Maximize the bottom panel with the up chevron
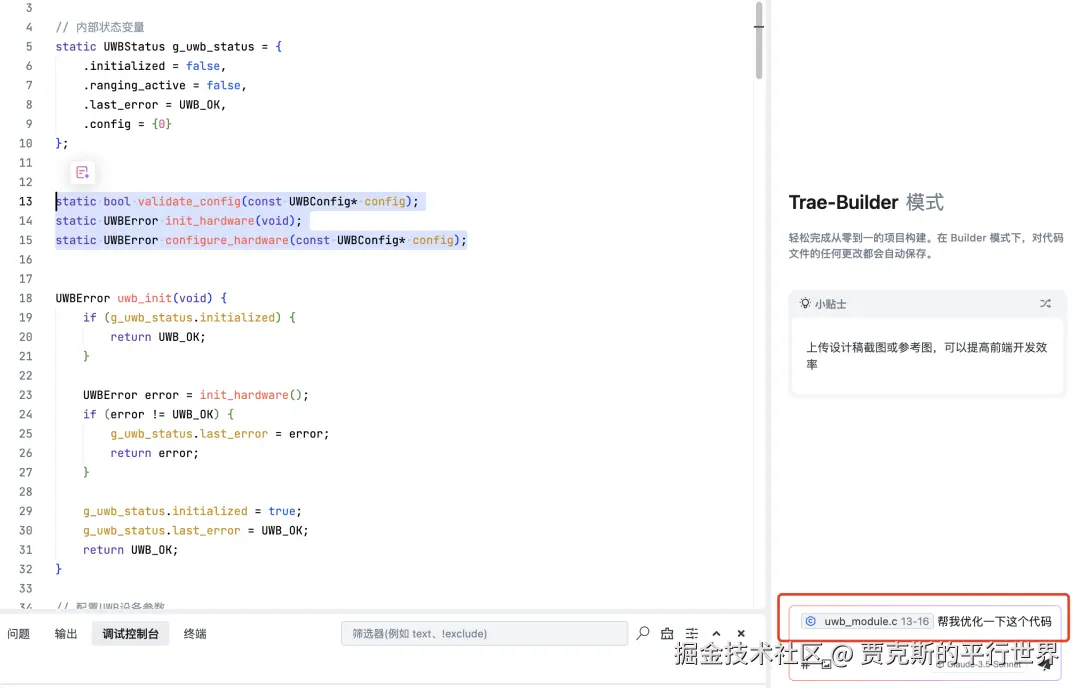The width and height of the screenshot is (1080, 688). tap(716, 634)
